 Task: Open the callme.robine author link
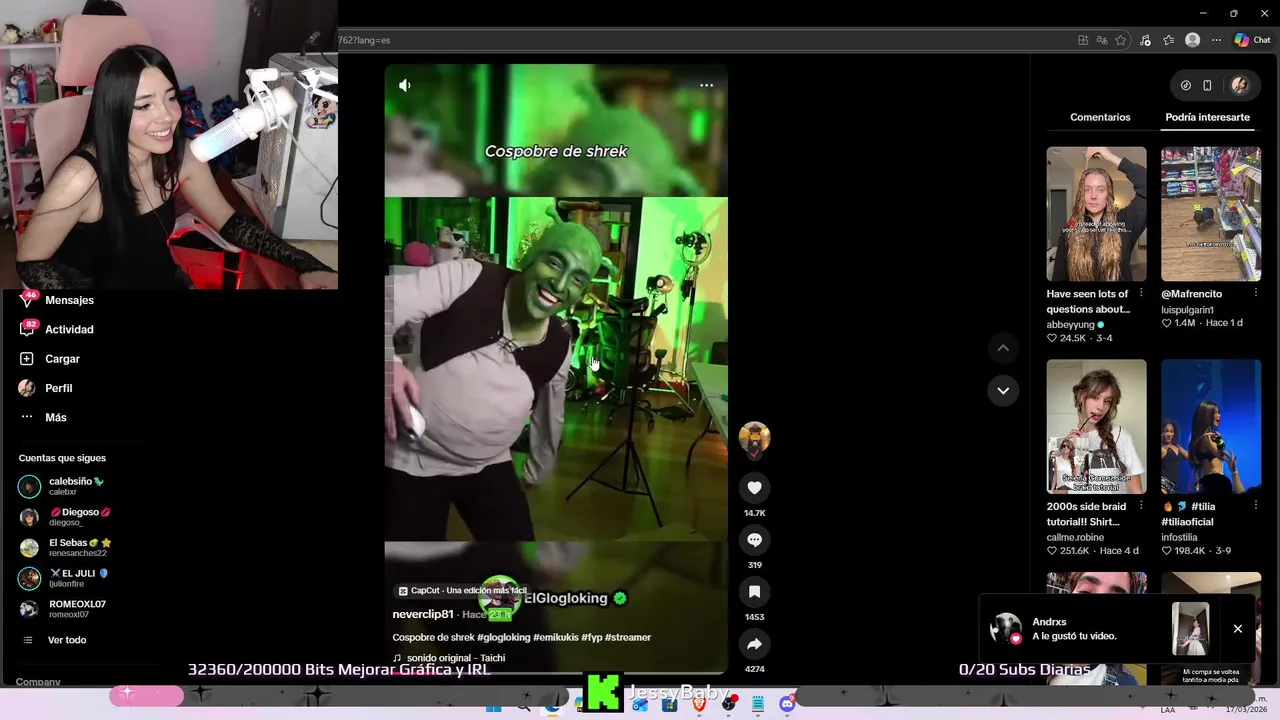click(x=1075, y=537)
